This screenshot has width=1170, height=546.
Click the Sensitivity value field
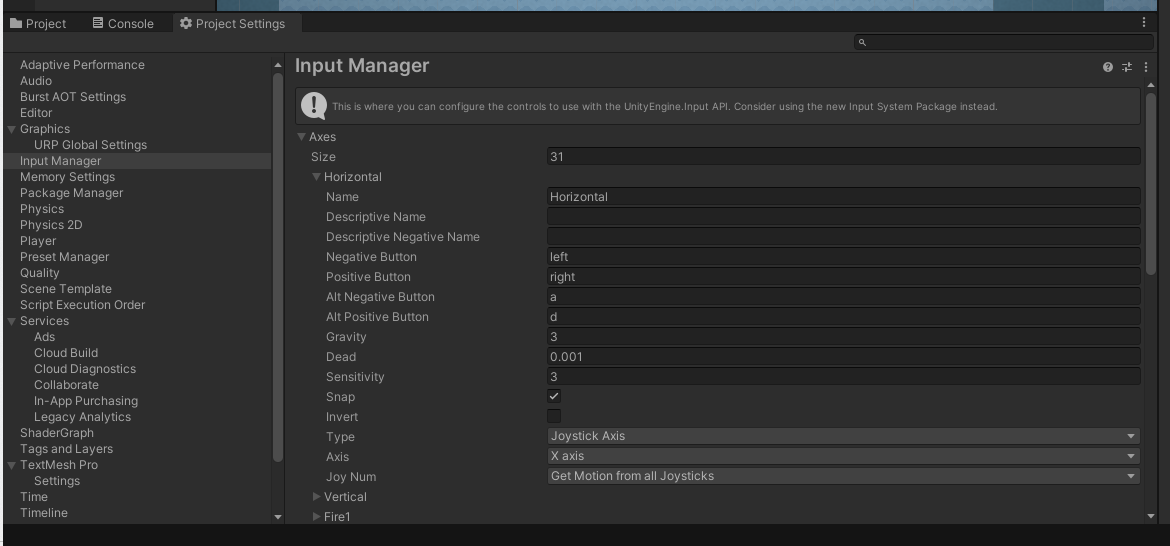point(843,377)
